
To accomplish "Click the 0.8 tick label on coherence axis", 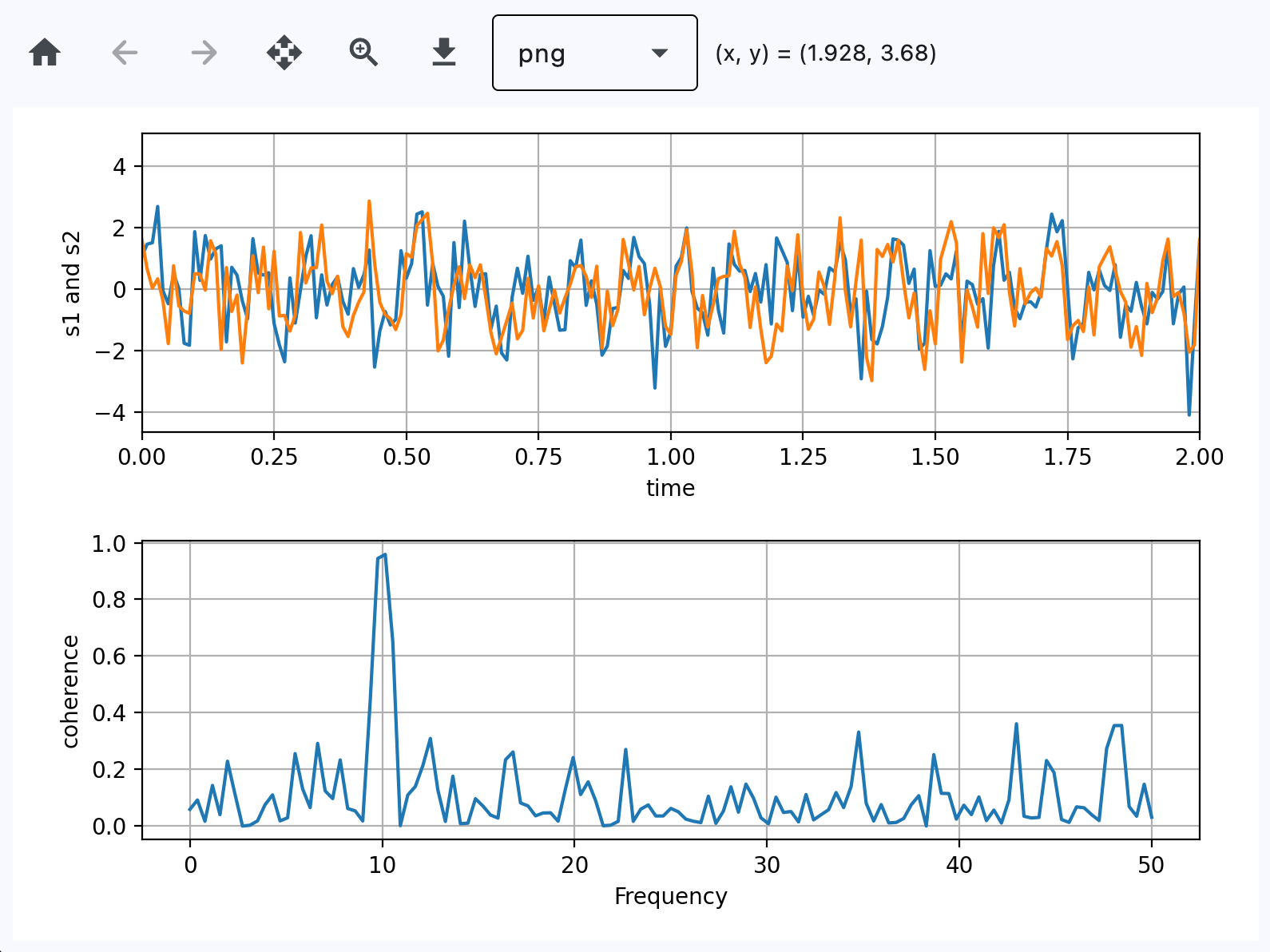I will point(109,600).
